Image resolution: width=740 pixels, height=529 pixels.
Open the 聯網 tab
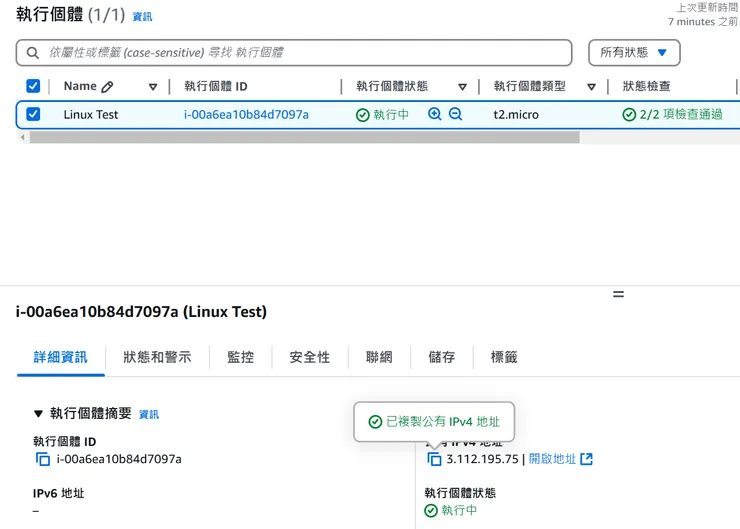[x=379, y=357]
